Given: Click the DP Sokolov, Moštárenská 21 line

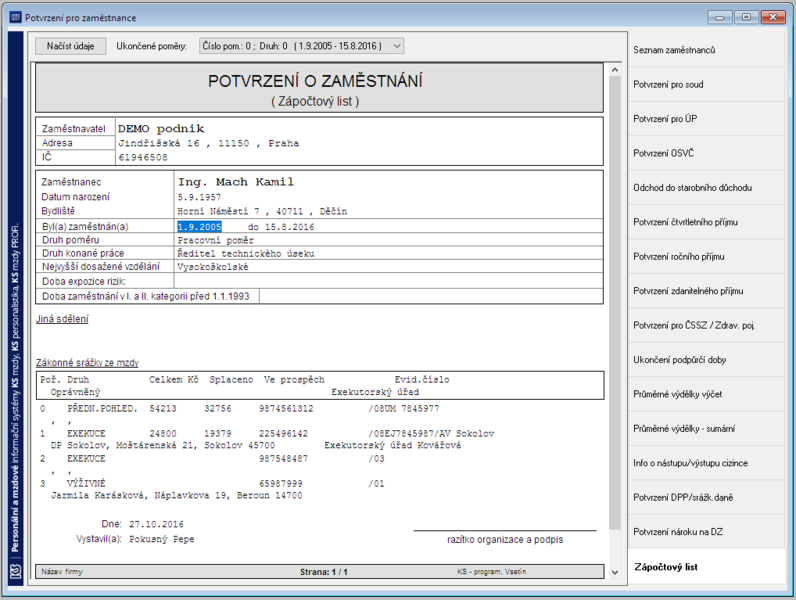Looking at the screenshot, I should tap(163, 446).
